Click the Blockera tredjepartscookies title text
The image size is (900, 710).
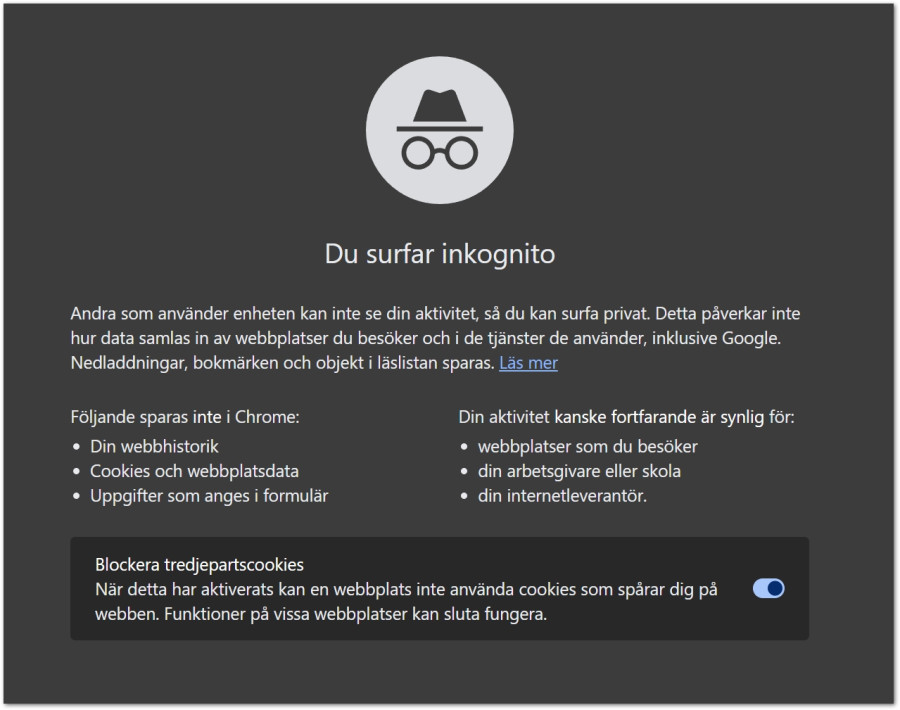[x=199, y=564]
